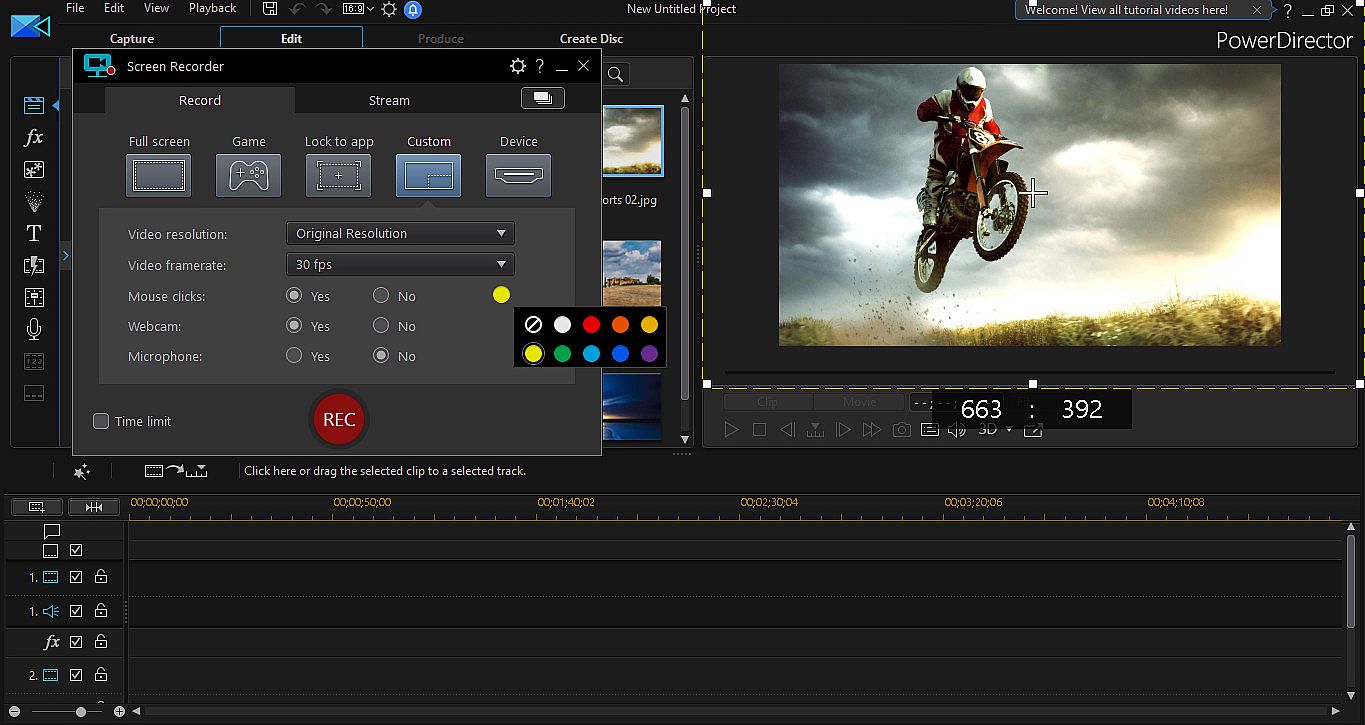The height and width of the screenshot is (725, 1365).
Task: Take a snapshot with the camera icon
Action: click(x=902, y=429)
